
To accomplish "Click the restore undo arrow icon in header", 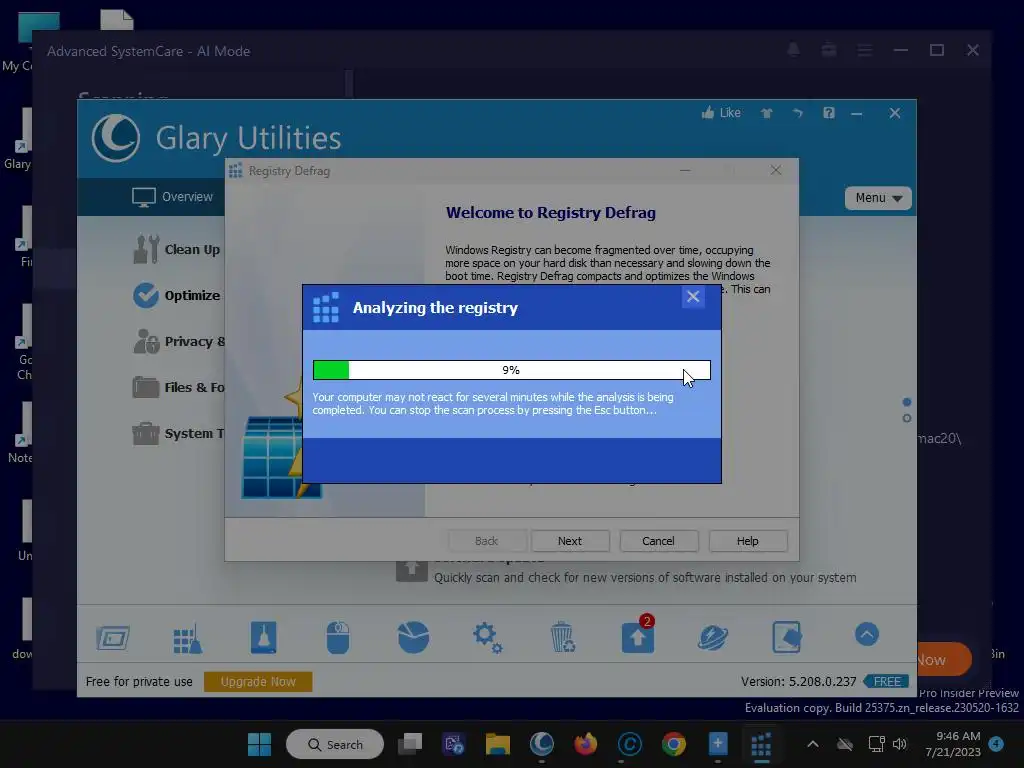I will point(797,113).
